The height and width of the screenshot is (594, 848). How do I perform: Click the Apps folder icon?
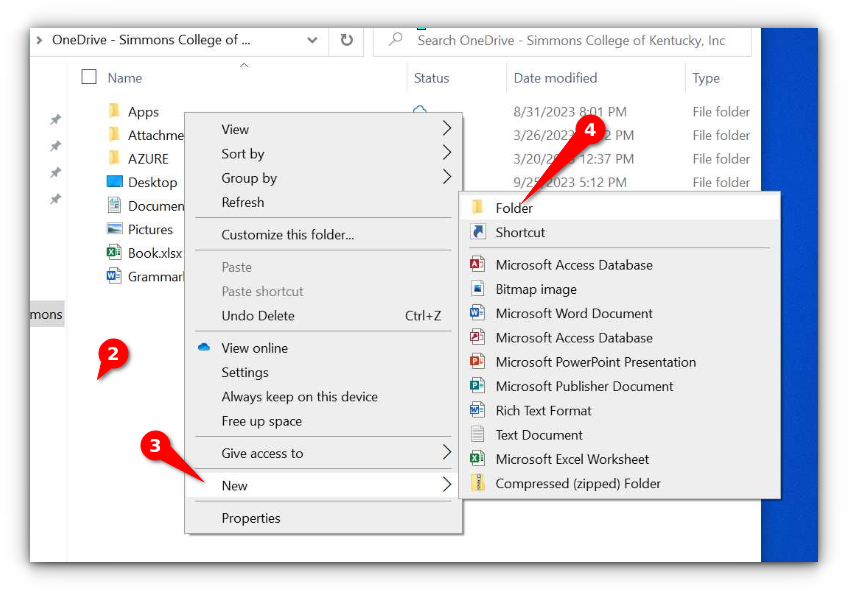pyautogui.click(x=114, y=111)
